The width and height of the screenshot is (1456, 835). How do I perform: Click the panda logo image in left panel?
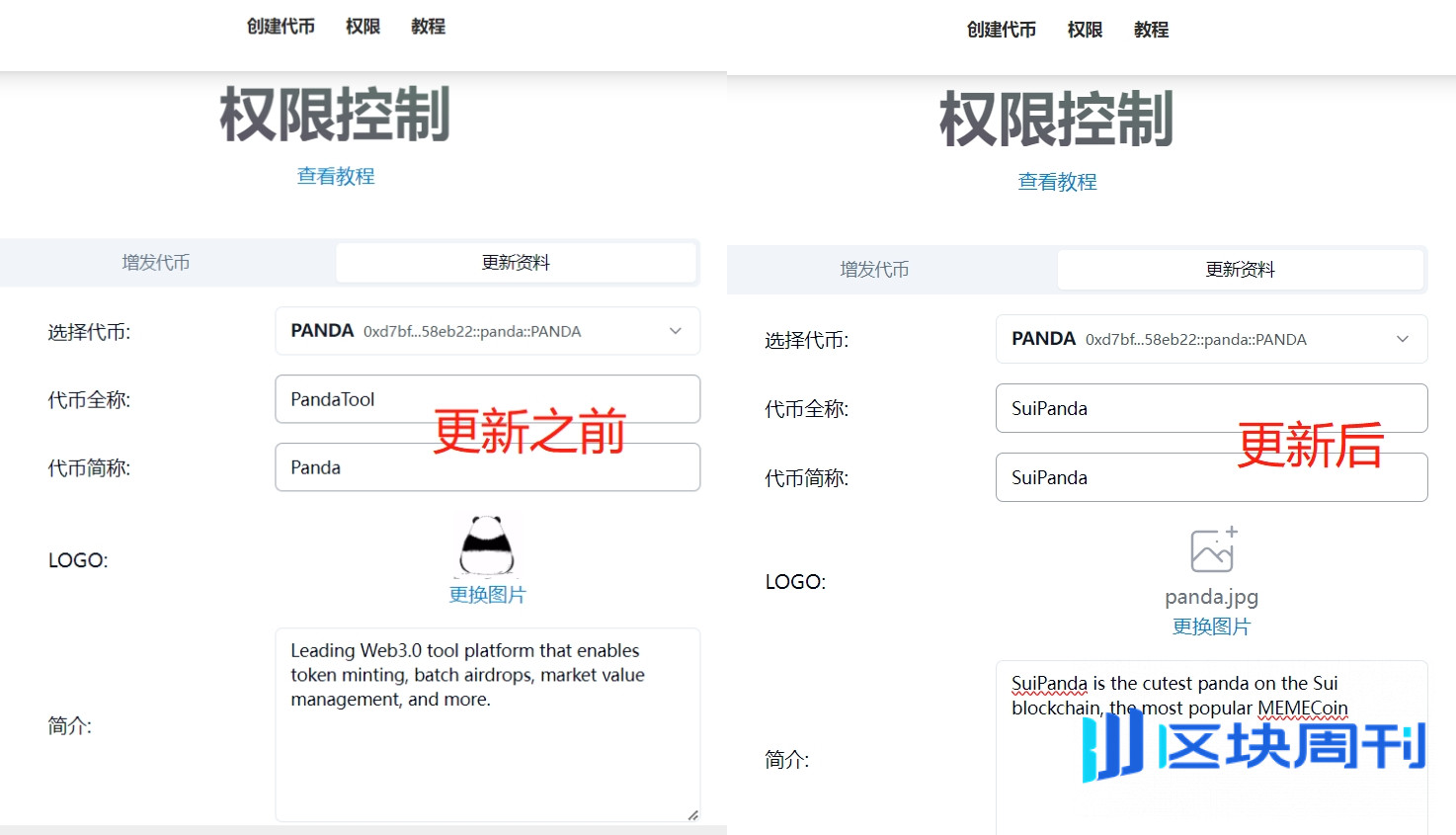(x=487, y=545)
